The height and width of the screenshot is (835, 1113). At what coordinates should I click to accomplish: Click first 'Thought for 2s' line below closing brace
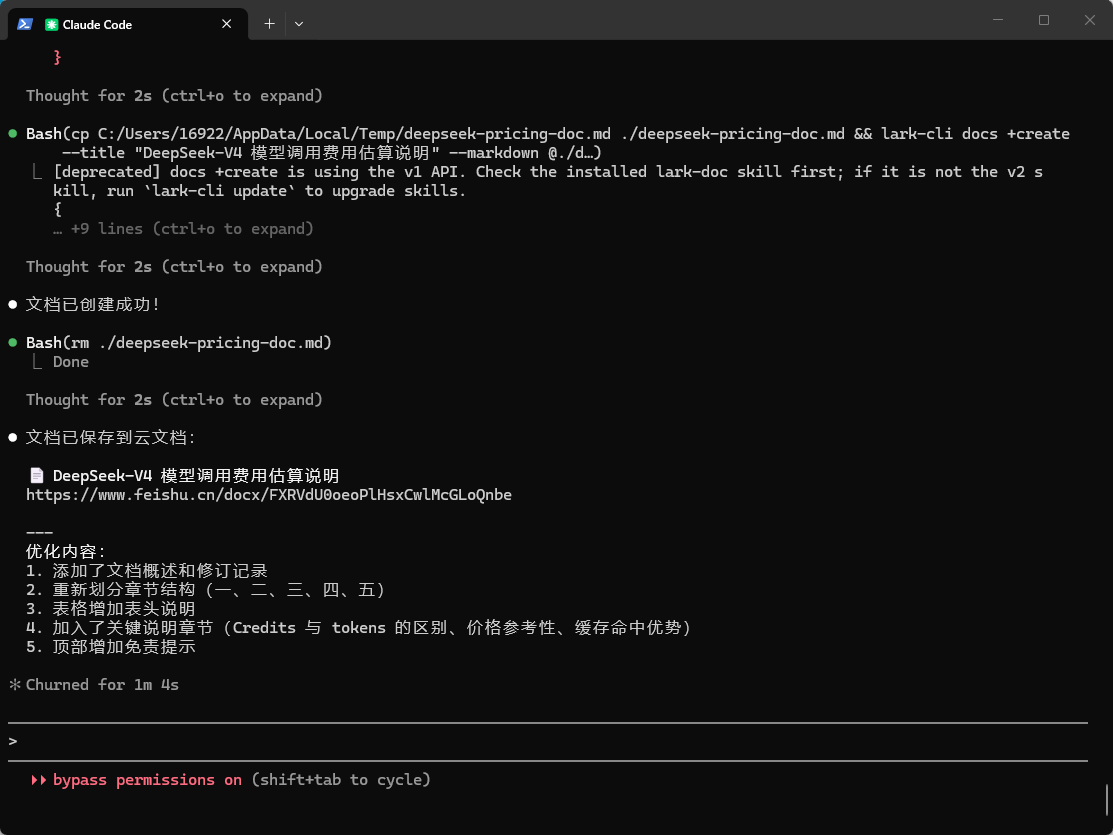[x=175, y=96]
